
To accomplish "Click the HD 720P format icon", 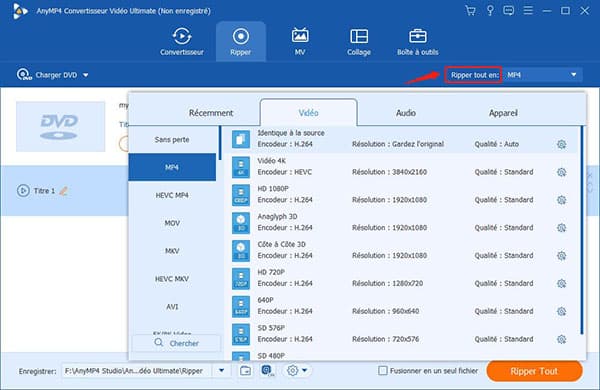I will click(241, 279).
